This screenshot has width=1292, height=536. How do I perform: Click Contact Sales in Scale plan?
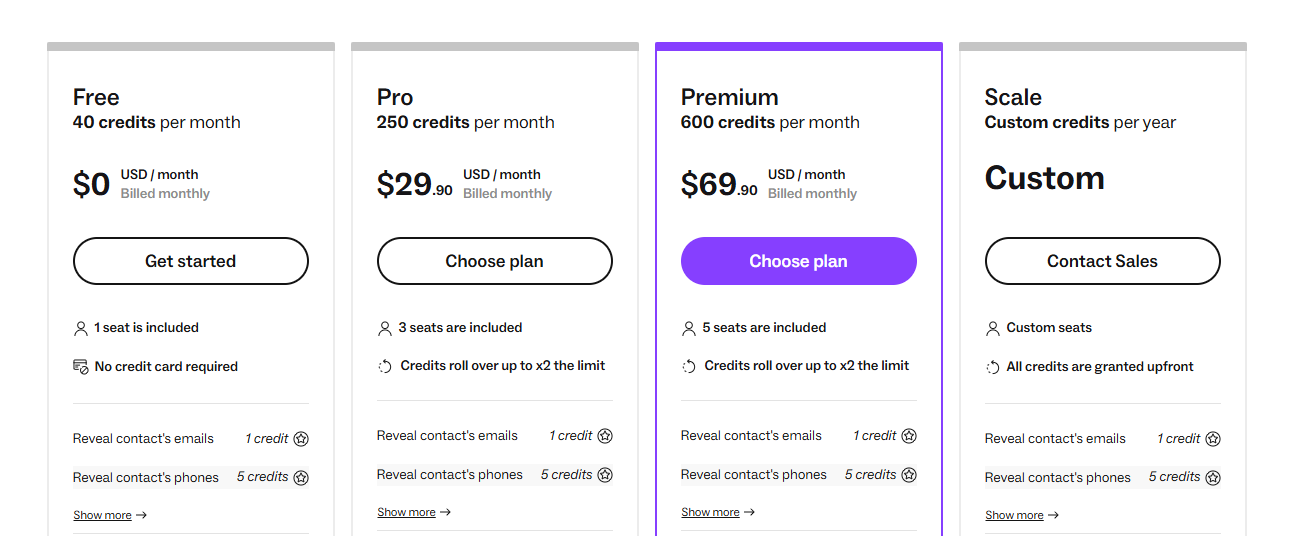click(x=1102, y=261)
